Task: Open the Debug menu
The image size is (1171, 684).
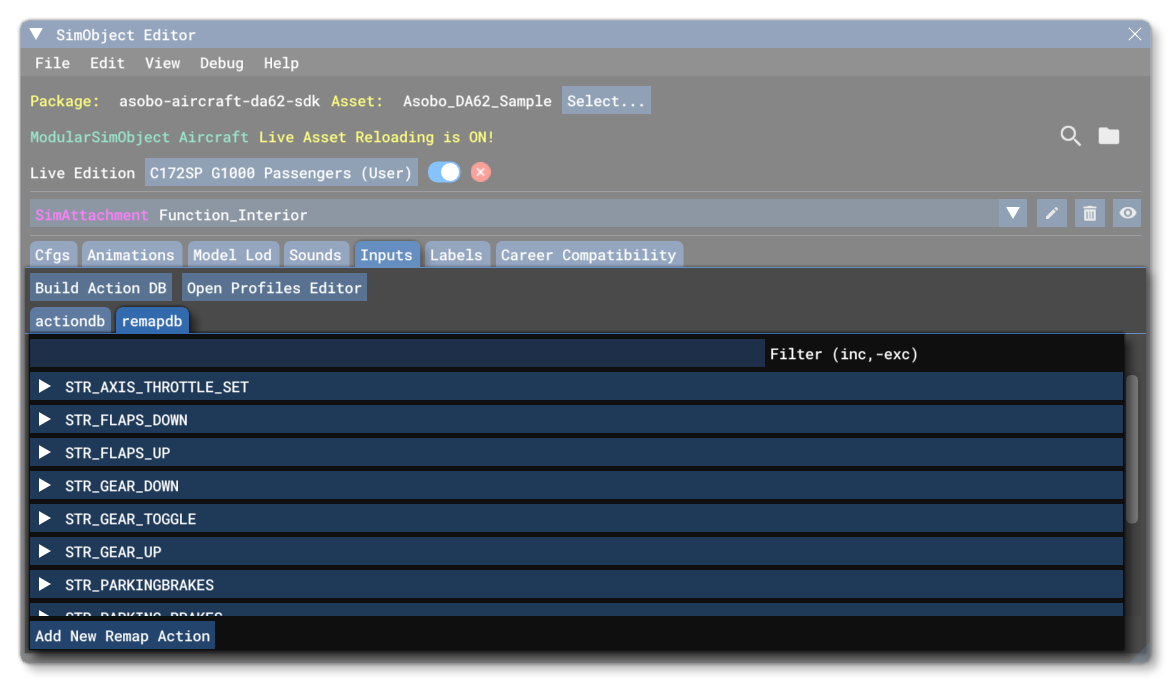Action: (x=221, y=63)
